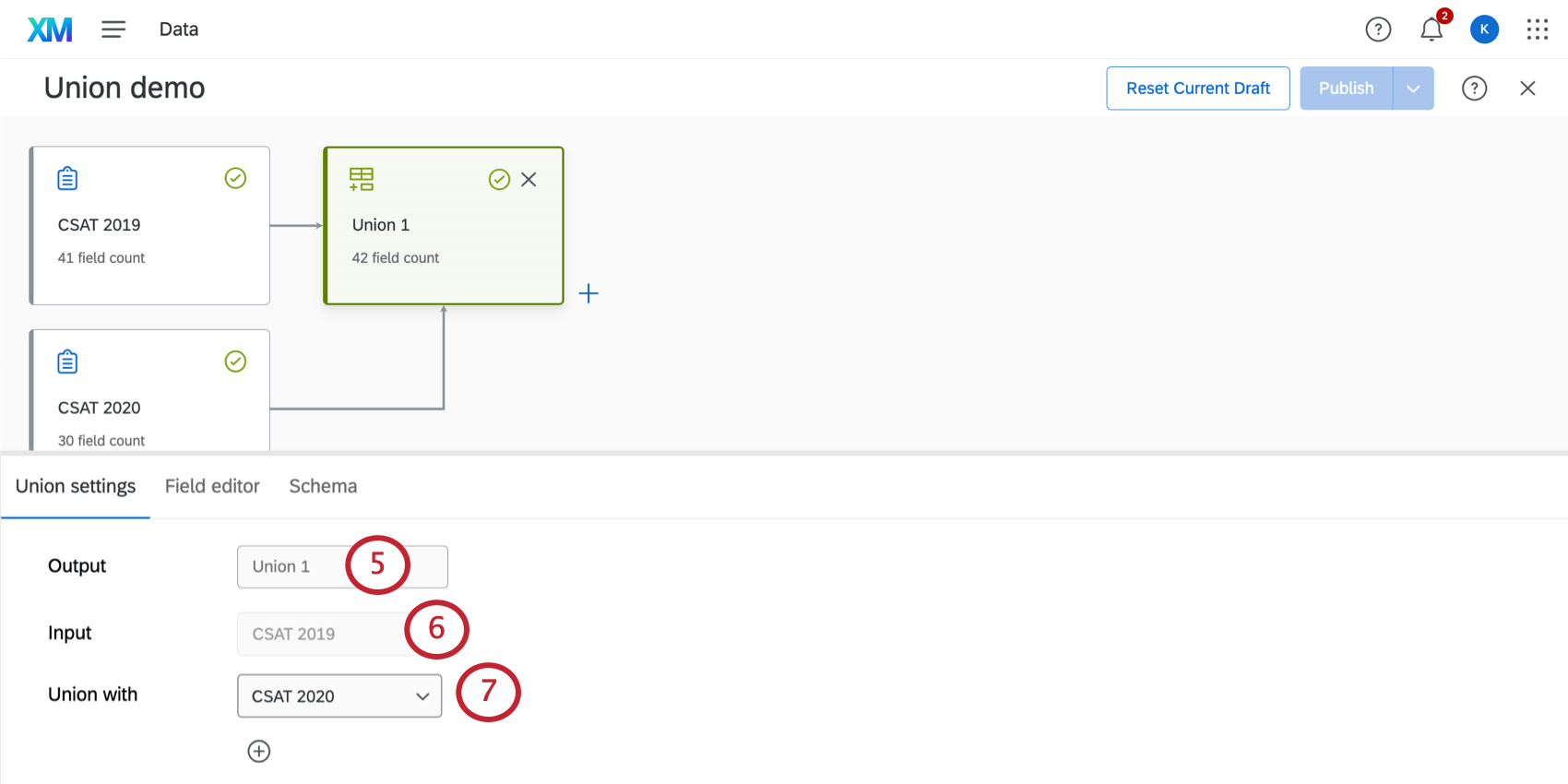
Task: Click the union operation icon on the Union 1 node
Action: pyautogui.click(x=361, y=179)
